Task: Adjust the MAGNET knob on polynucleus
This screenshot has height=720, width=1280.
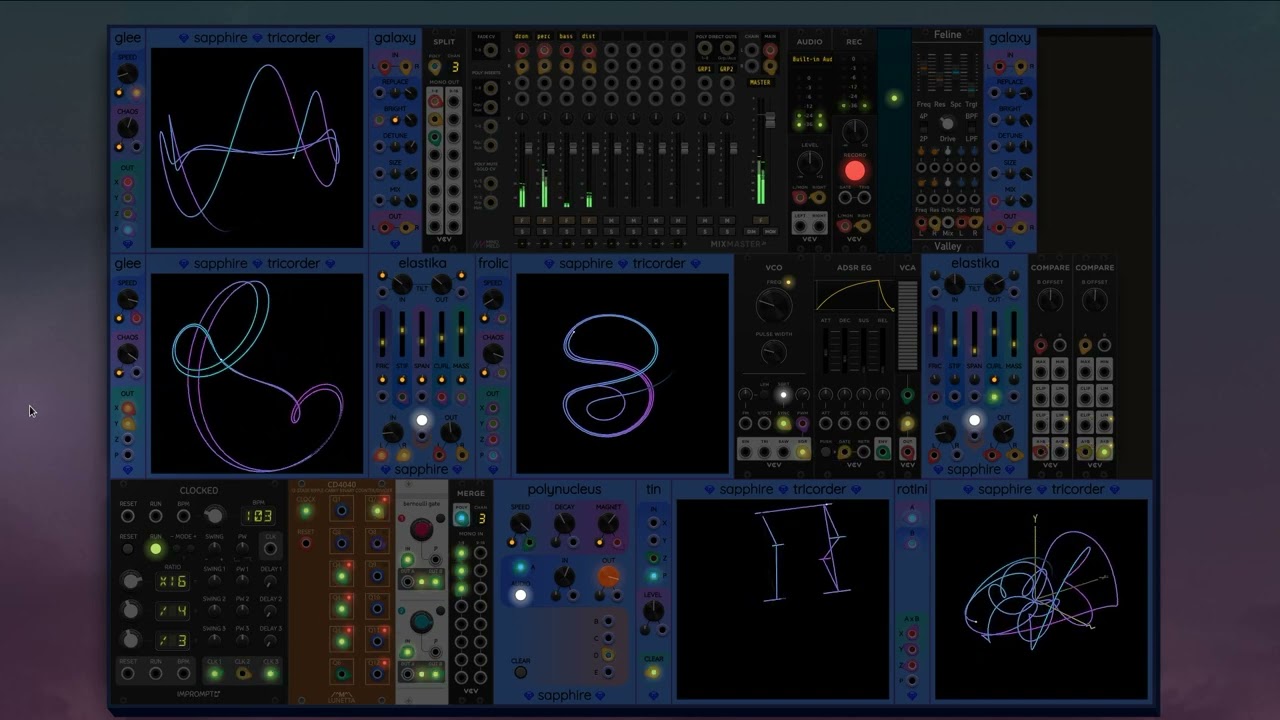Action: coord(608,524)
